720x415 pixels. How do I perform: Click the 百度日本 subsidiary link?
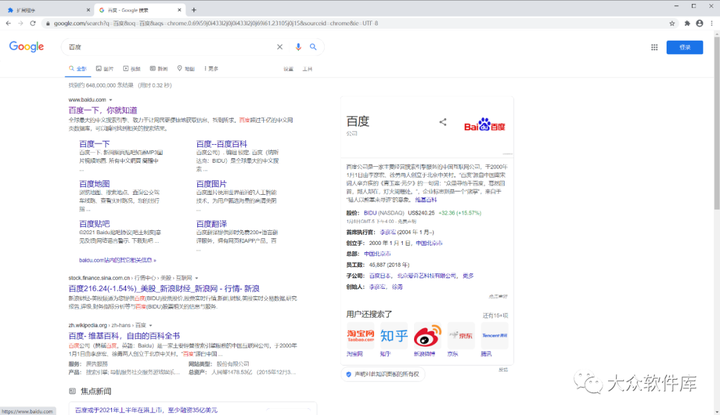click(380, 276)
